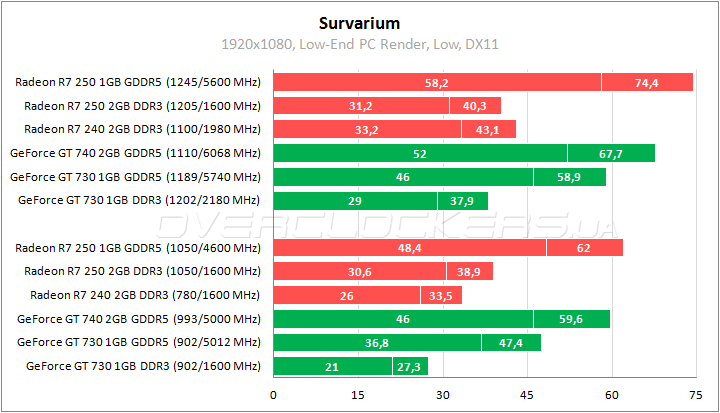
Task: Click the 58,2 value on the red bar
Action: click(436, 83)
